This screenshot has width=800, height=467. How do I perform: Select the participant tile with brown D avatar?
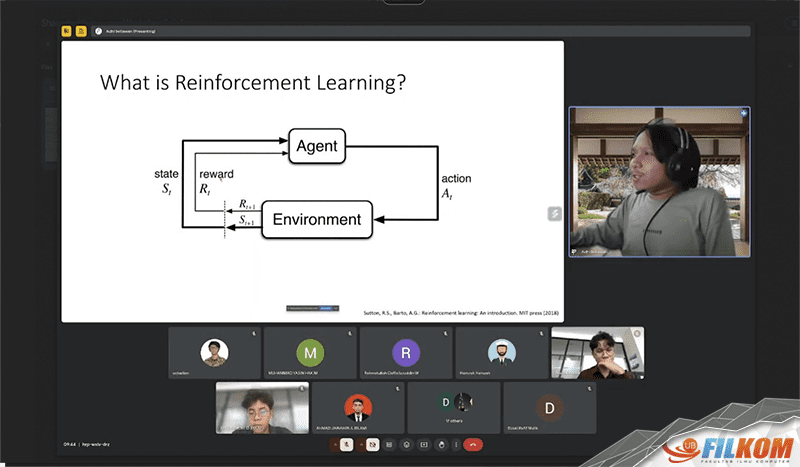tap(548, 406)
